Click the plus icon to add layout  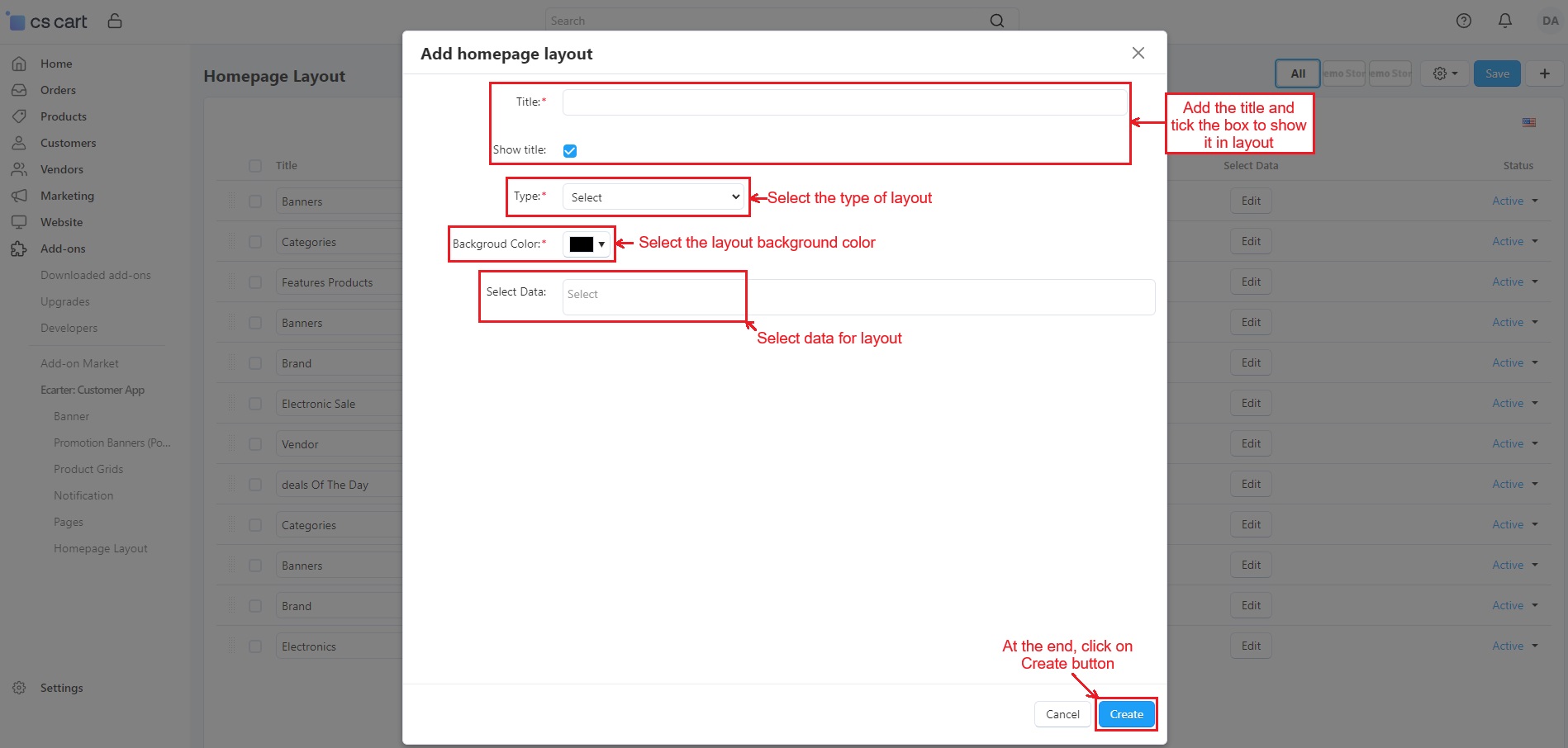click(x=1544, y=73)
